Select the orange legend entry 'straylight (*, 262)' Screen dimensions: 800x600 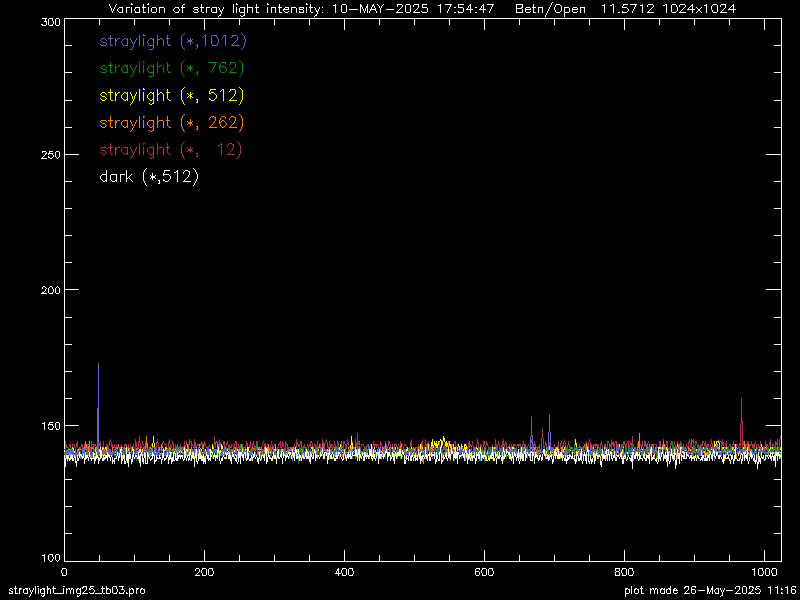172,122
